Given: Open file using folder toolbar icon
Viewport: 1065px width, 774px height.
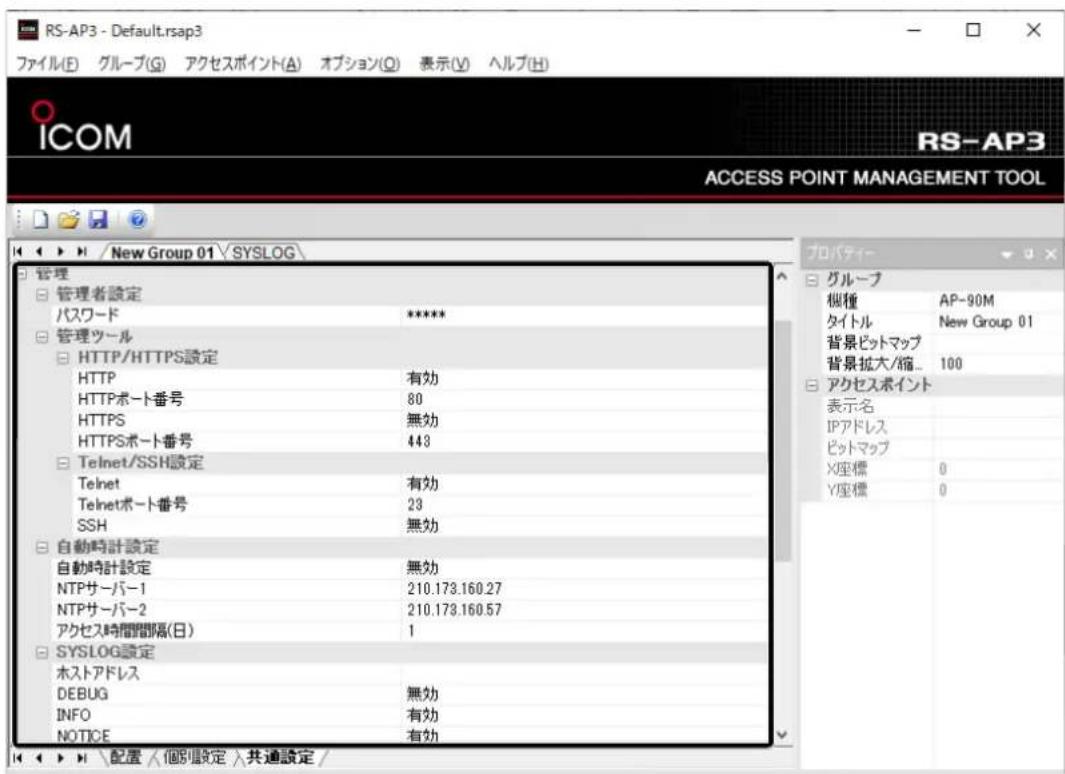Looking at the screenshot, I should coord(68,219).
